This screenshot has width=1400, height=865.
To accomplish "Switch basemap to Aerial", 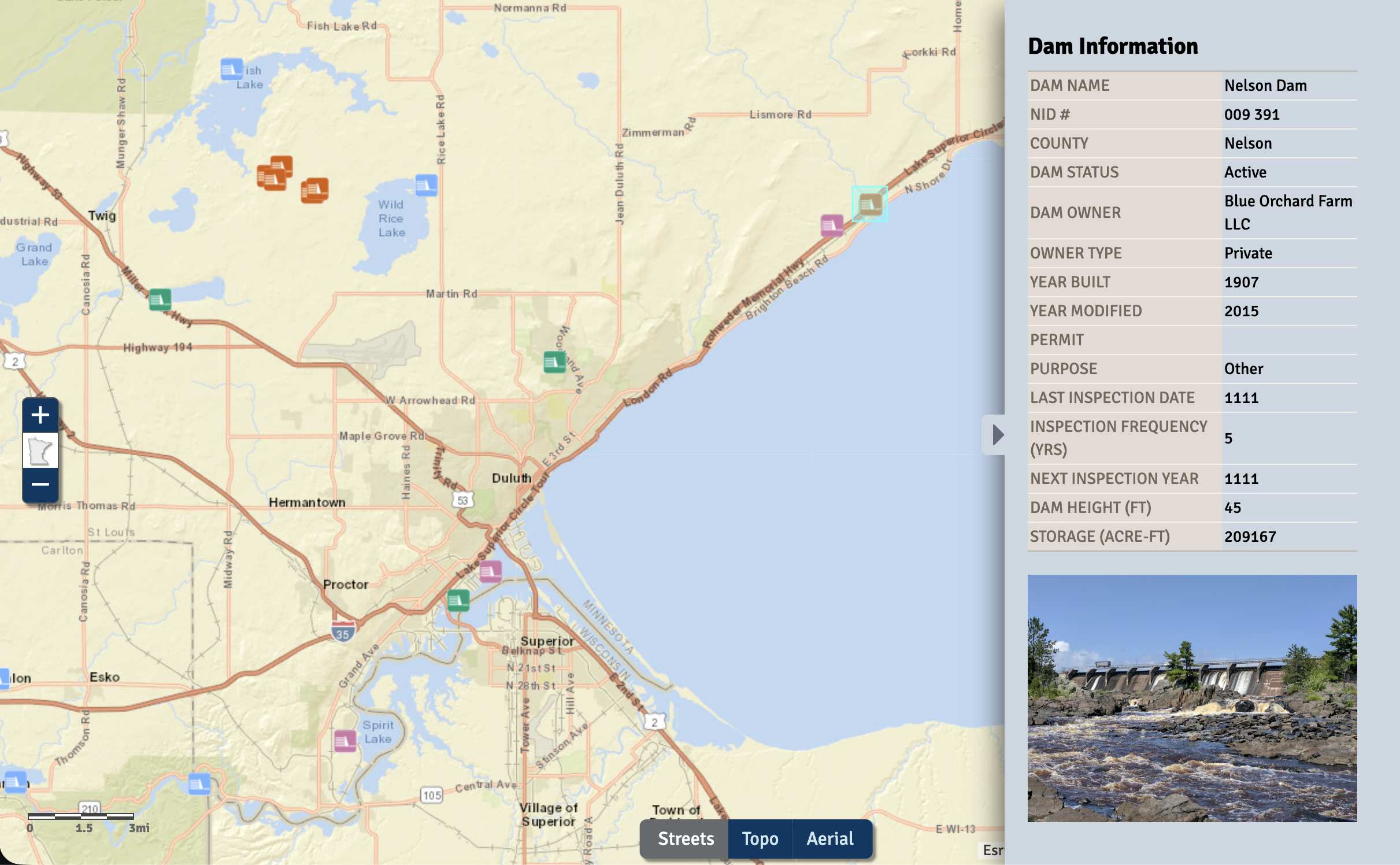I will pyautogui.click(x=830, y=838).
